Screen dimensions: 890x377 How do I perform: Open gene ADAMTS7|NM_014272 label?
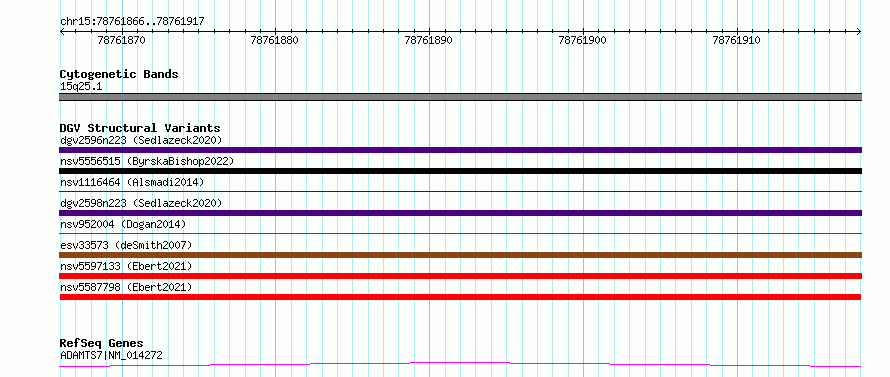(x=111, y=355)
